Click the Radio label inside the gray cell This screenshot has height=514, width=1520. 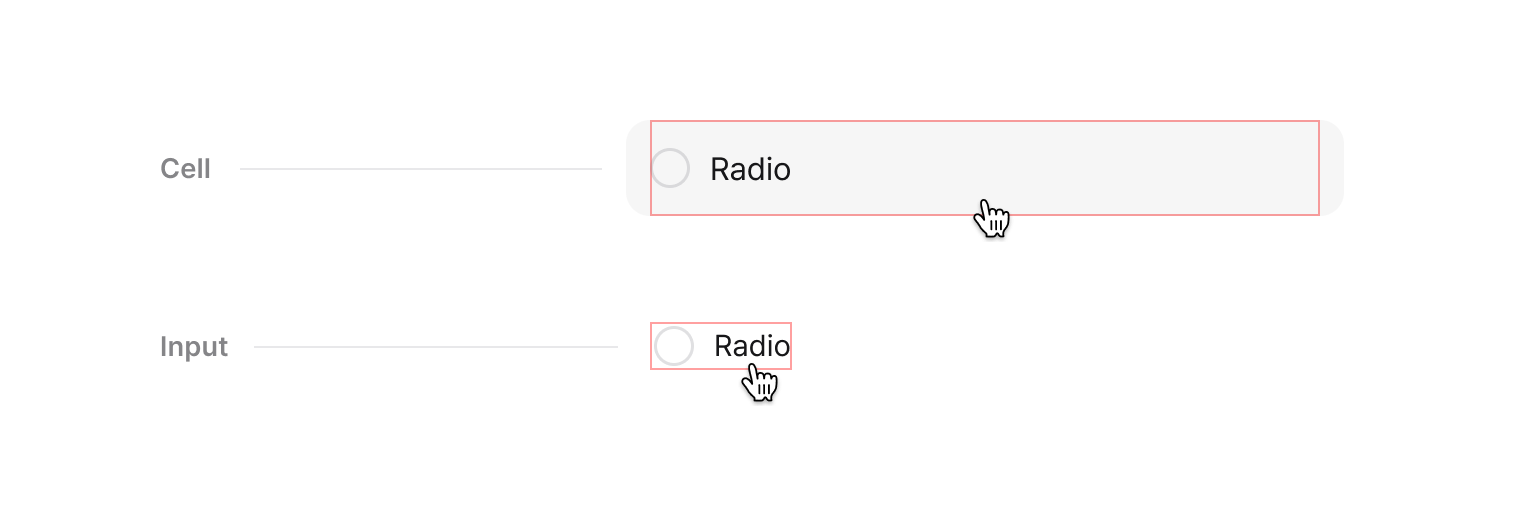click(750, 169)
